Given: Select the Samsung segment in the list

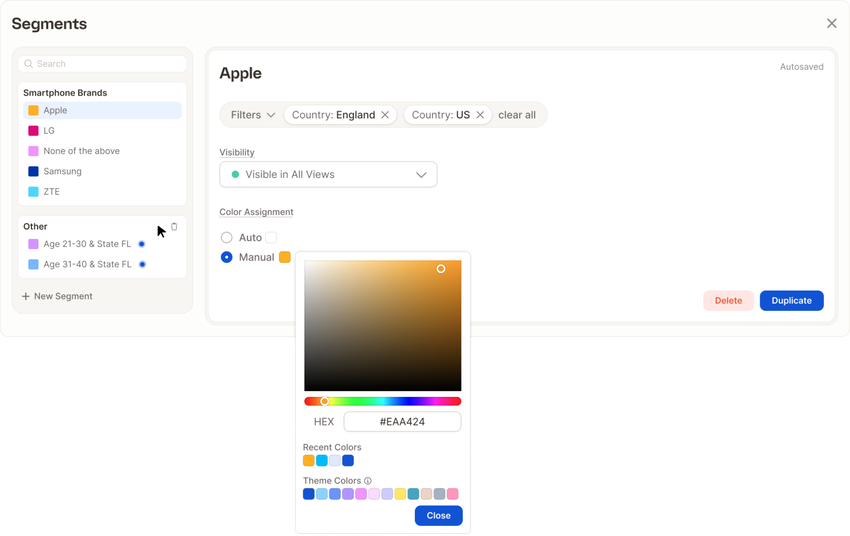Looking at the screenshot, I should [62, 172].
